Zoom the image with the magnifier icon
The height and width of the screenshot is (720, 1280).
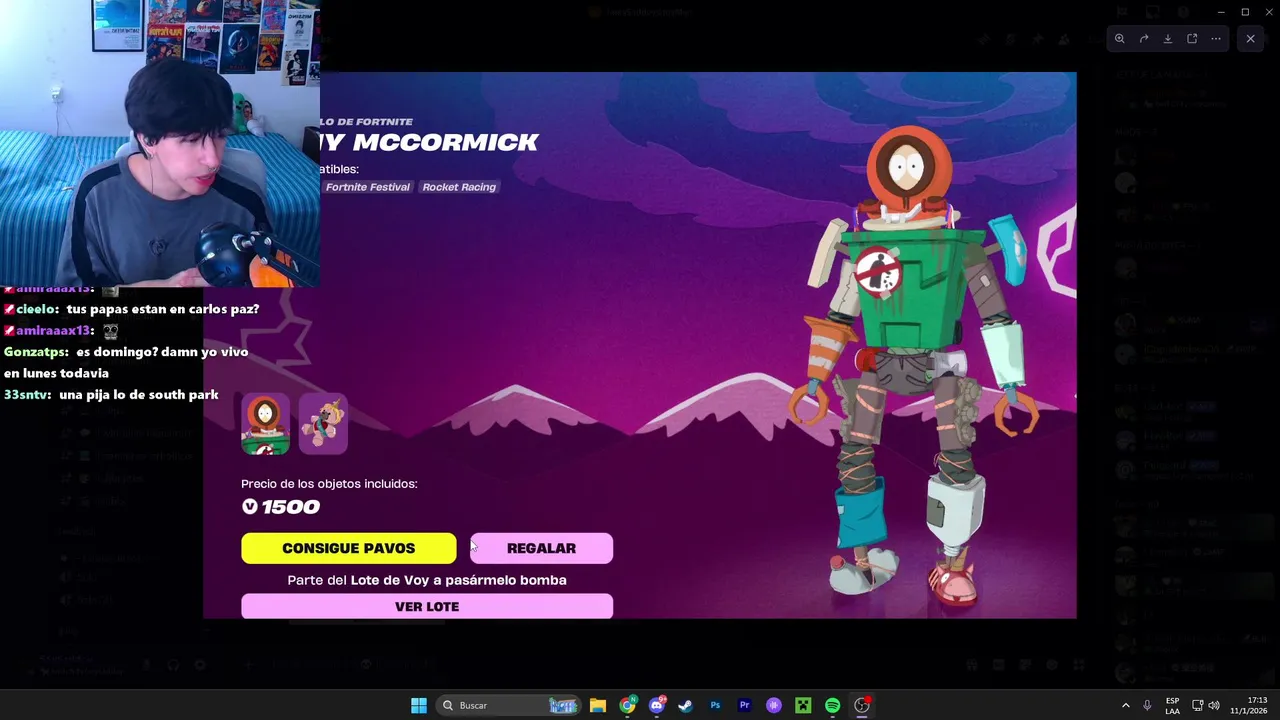click(x=1120, y=39)
